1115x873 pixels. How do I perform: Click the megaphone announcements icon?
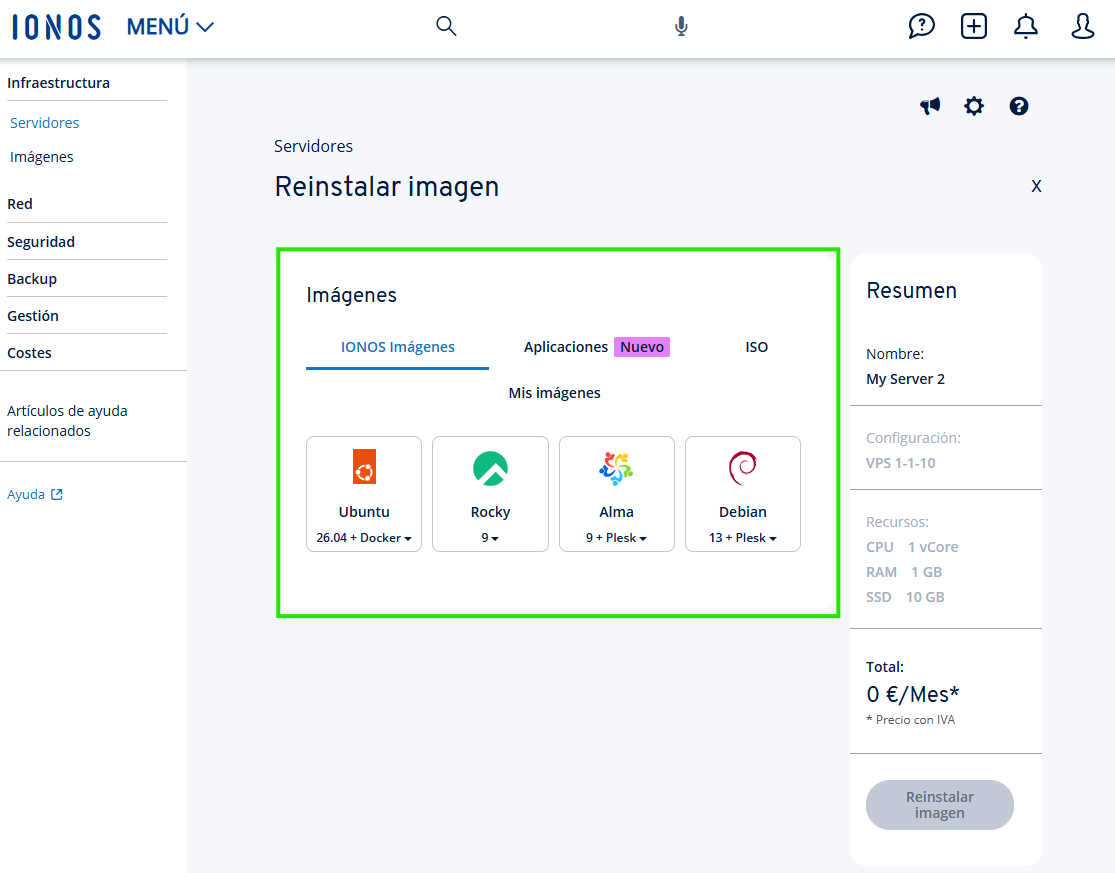click(930, 106)
